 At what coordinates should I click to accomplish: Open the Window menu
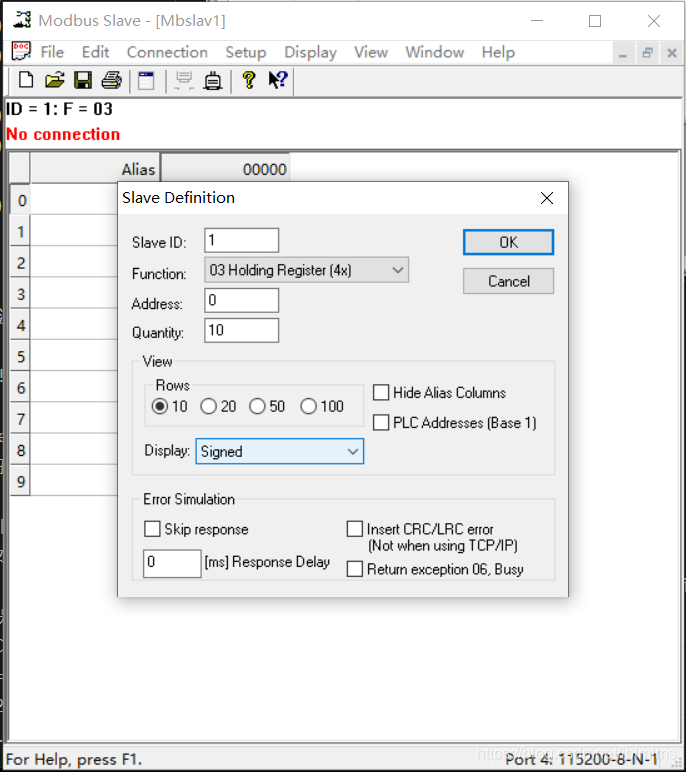coord(435,52)
